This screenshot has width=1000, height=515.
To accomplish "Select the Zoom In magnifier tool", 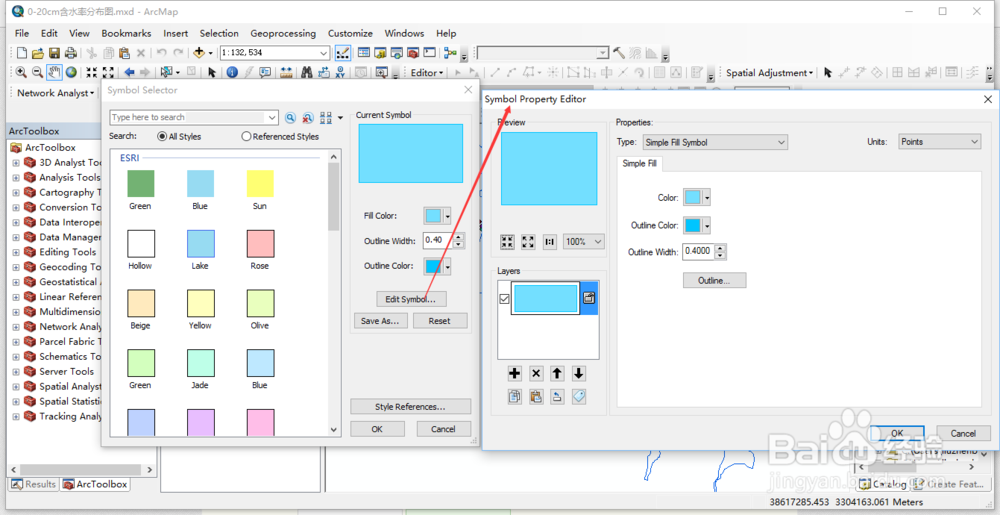I will (21, 72).
